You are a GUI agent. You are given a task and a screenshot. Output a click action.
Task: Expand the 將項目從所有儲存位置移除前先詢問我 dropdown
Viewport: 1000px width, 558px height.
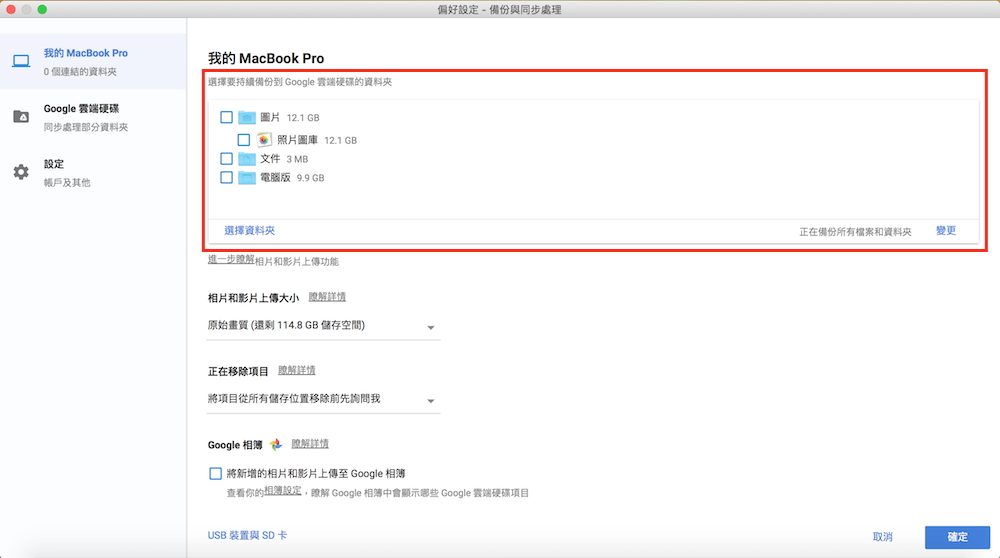tap(322, 399)
